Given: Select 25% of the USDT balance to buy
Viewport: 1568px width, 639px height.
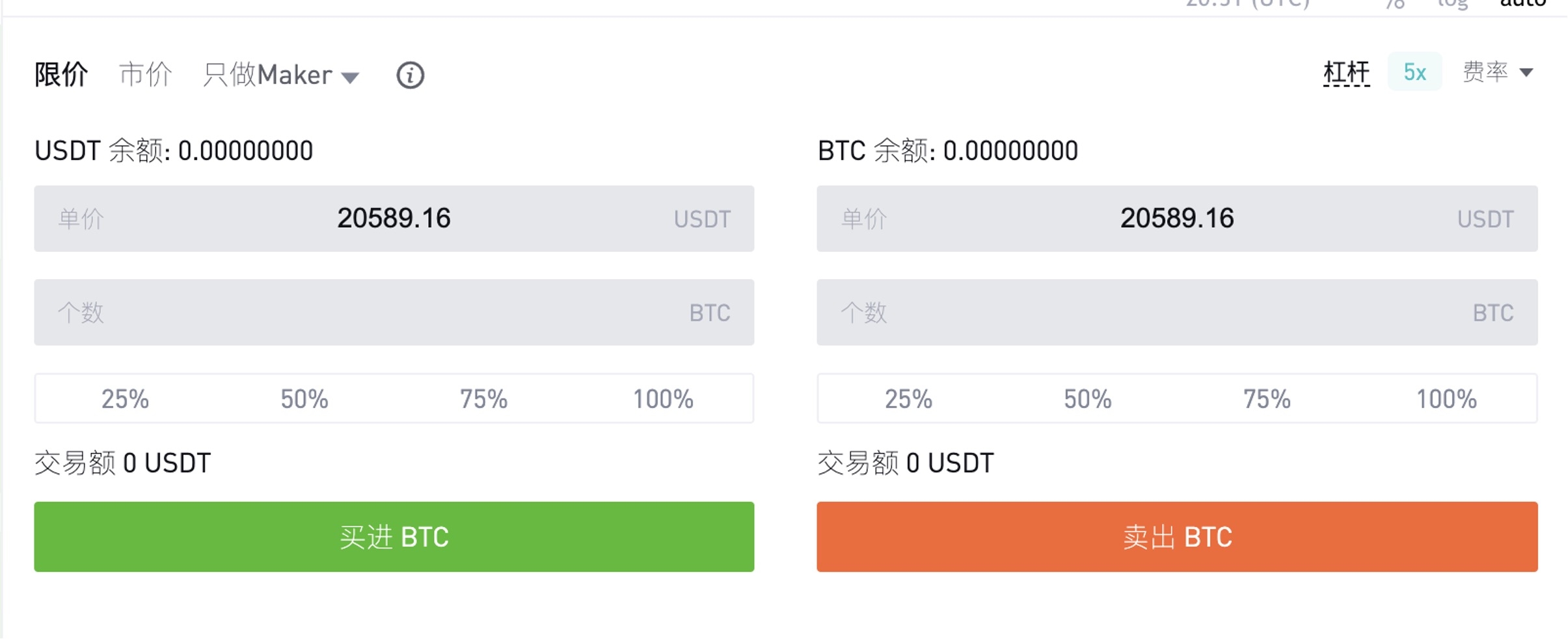Looking at the screenshot, I should [x=125, y=399].
